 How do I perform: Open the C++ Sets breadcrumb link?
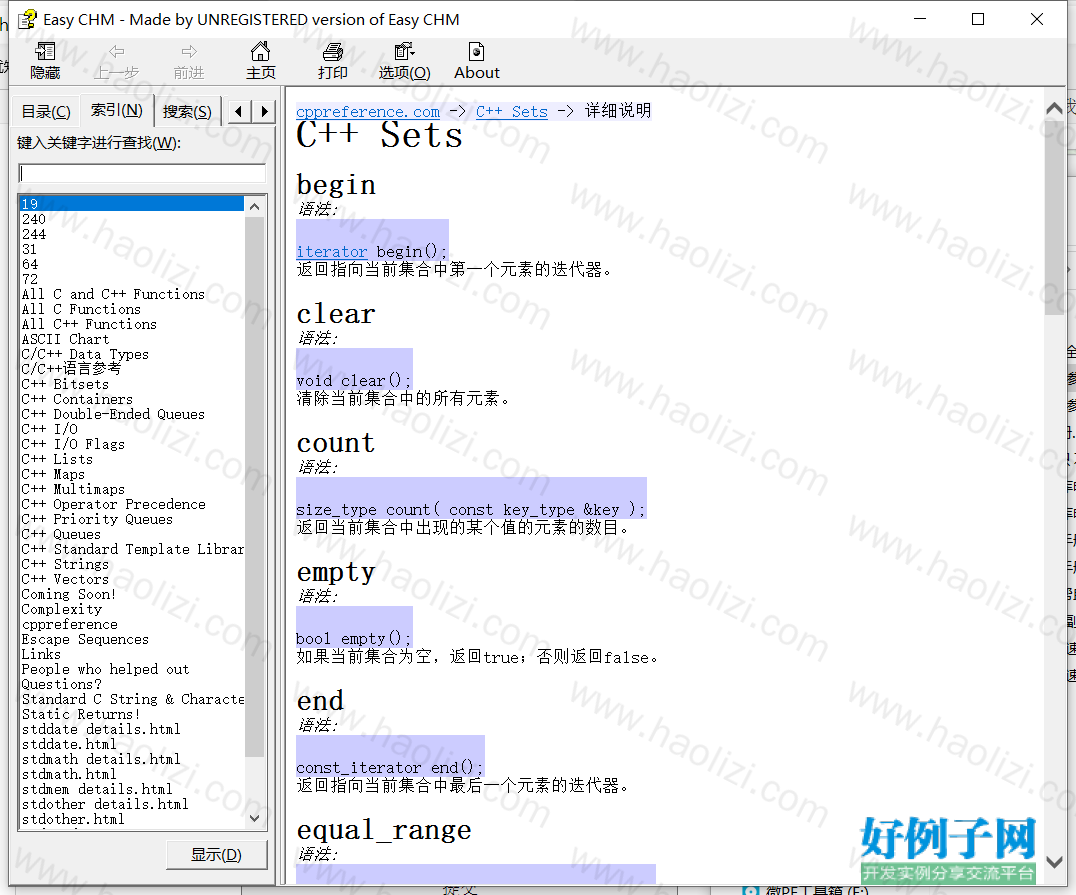pyautogui.click(x=512, y=111)
